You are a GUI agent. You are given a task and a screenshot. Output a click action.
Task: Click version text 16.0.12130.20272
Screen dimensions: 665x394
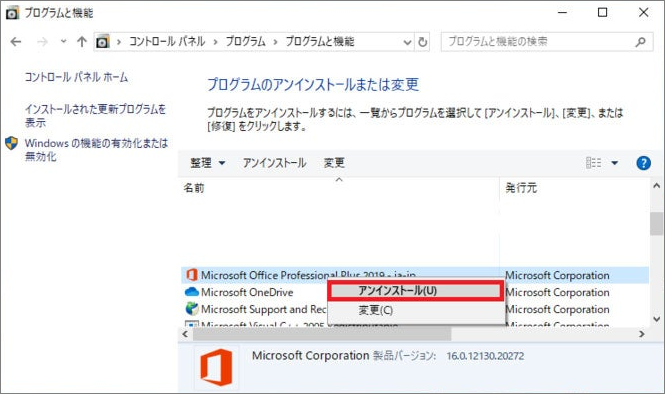(x=485, y=356)
